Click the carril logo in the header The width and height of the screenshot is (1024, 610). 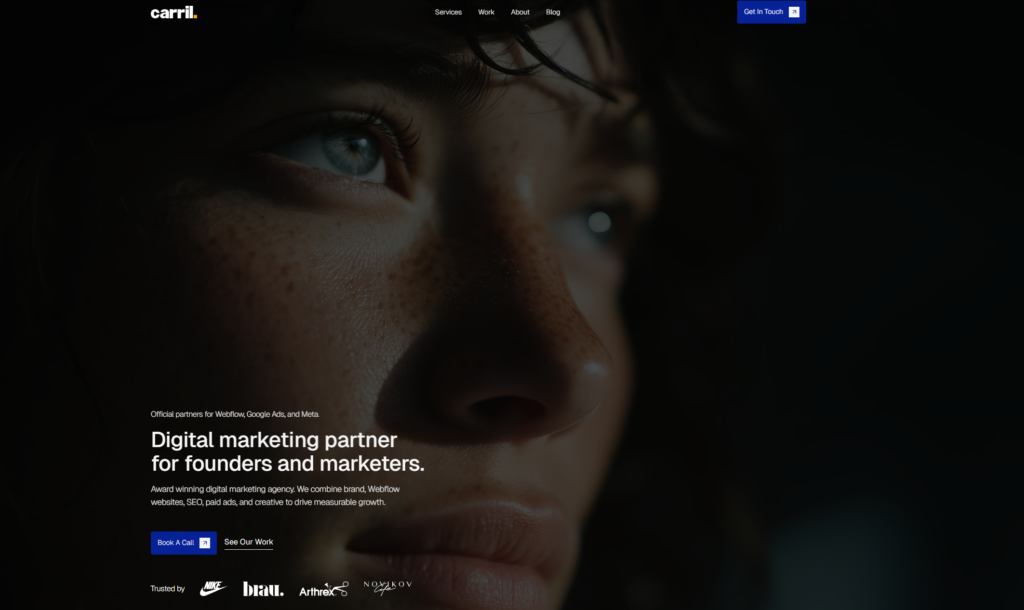click(x=174, y=12)
